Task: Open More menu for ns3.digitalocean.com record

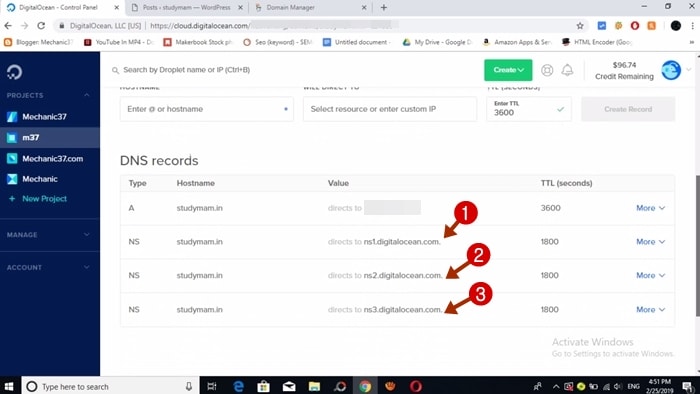Action: (x=650, y=309)
